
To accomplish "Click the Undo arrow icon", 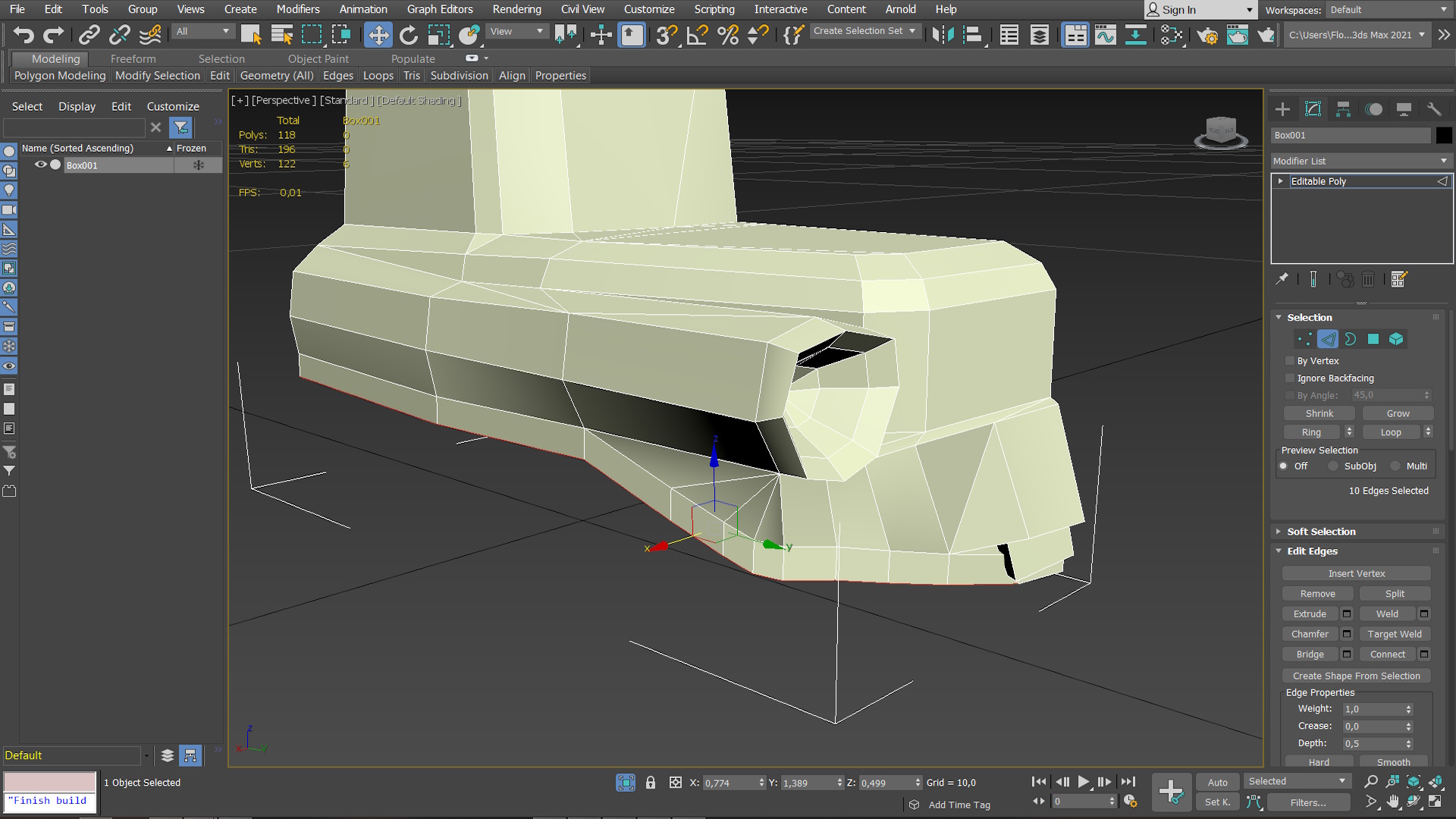I will [24, 35].
